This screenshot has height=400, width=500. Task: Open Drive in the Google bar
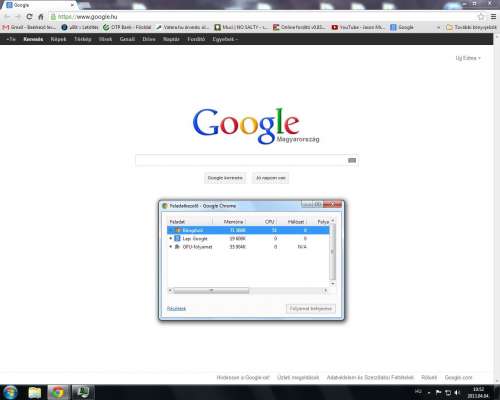[149, 39]
